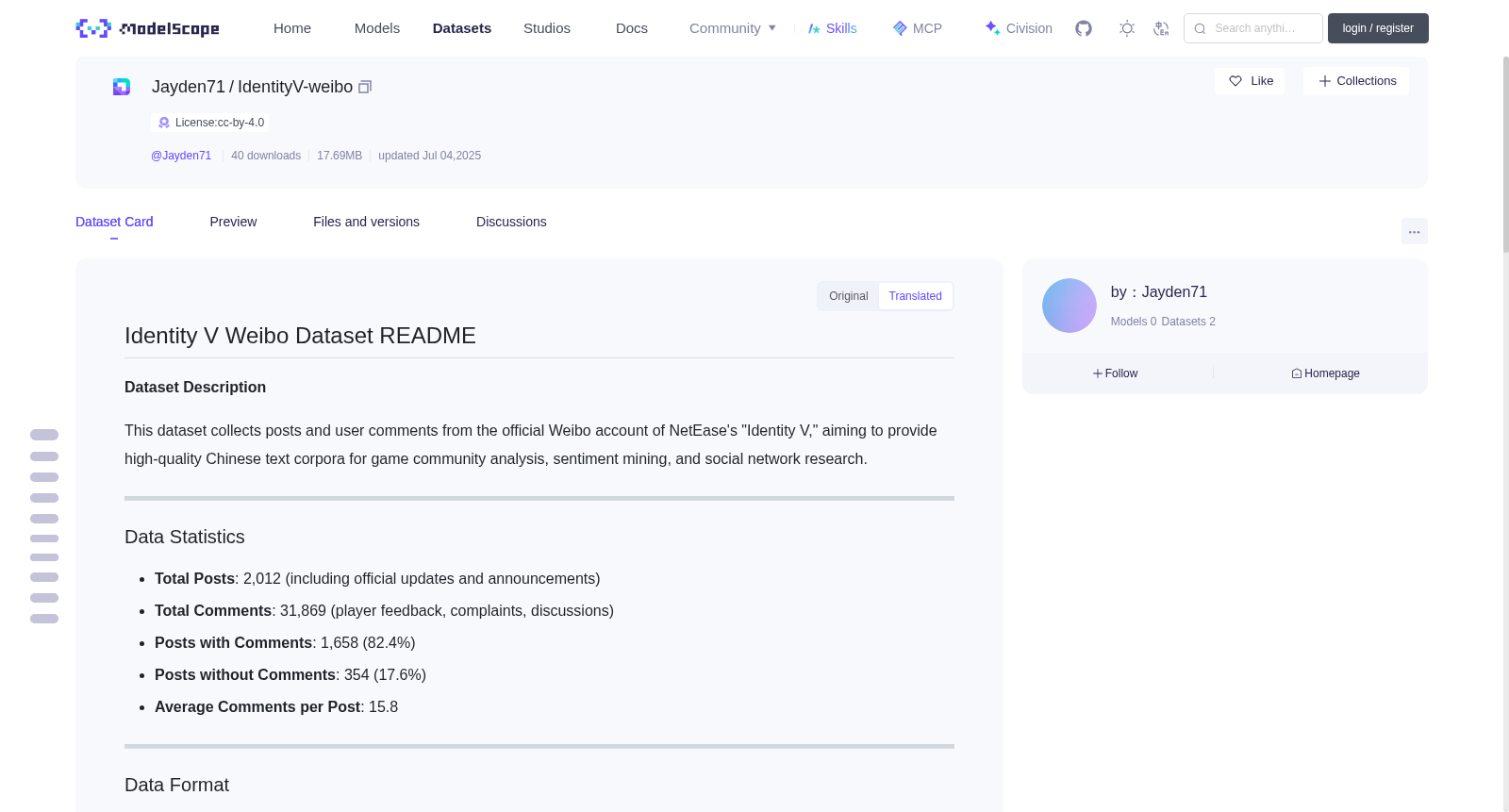This screenshot has width=1509, height=812.
Task: Open the Skills page
Action: [833, 28]
